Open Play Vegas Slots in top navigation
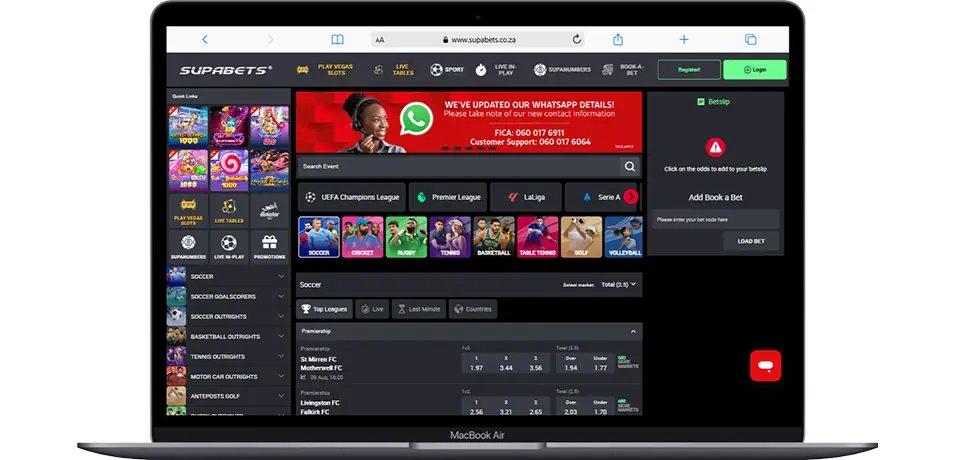The width and height of the screenshot is (955, 460). 325,70
